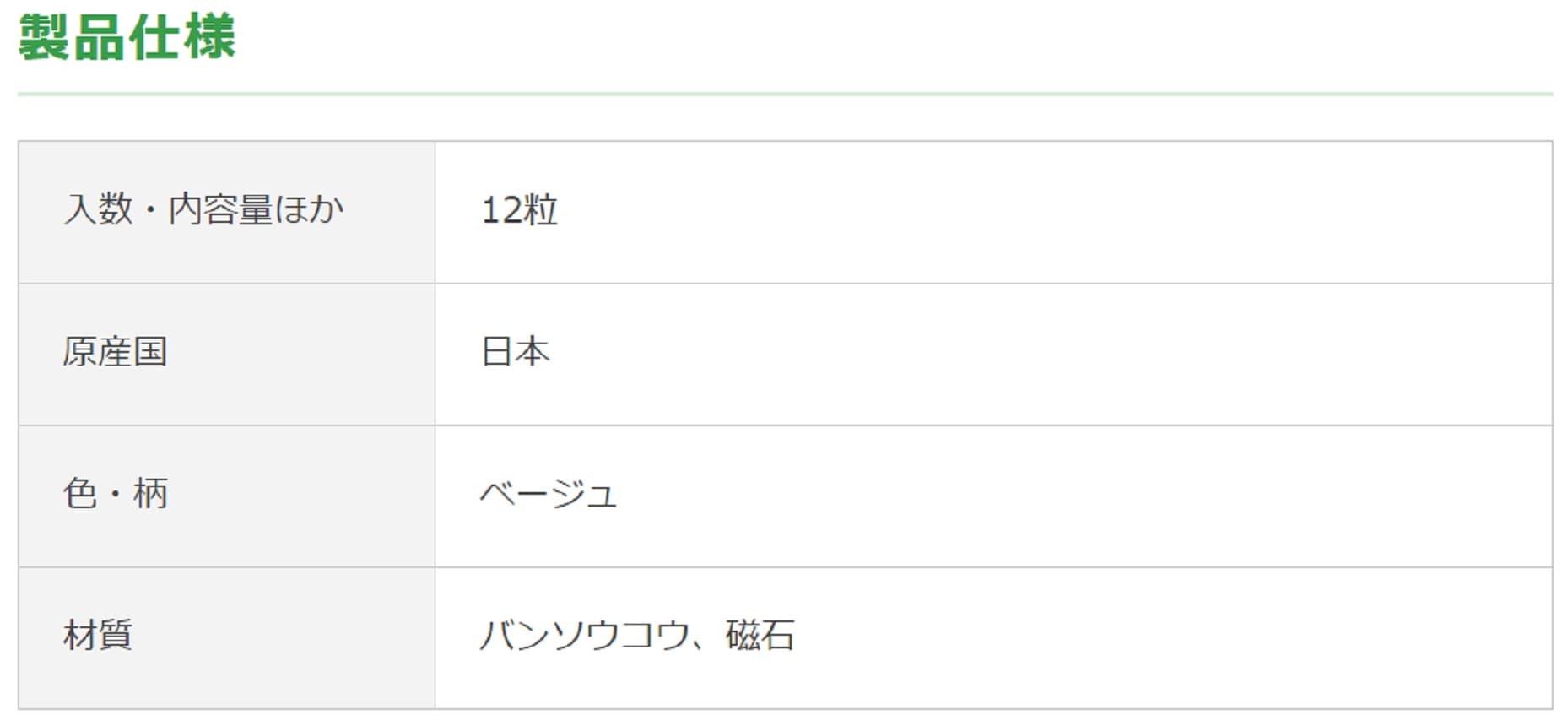This screenshot has height=726, width=1568.
Task: Click the 日本 value text
Action: click(x=515, y=352)
